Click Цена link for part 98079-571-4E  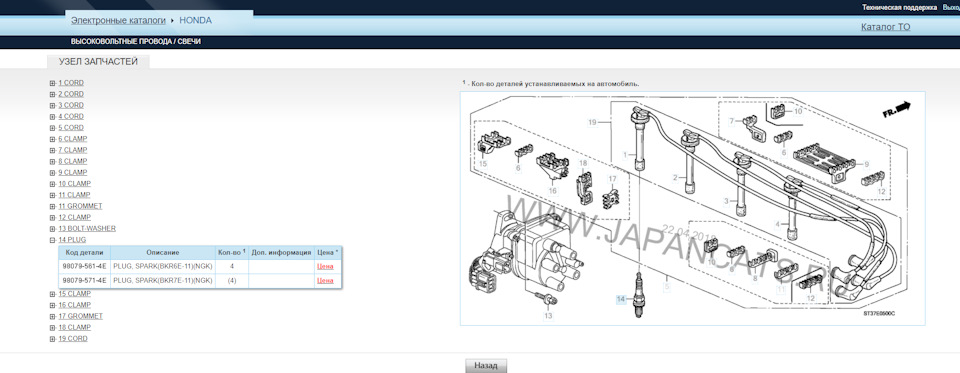pyautogui.click(x=325, y=281)
